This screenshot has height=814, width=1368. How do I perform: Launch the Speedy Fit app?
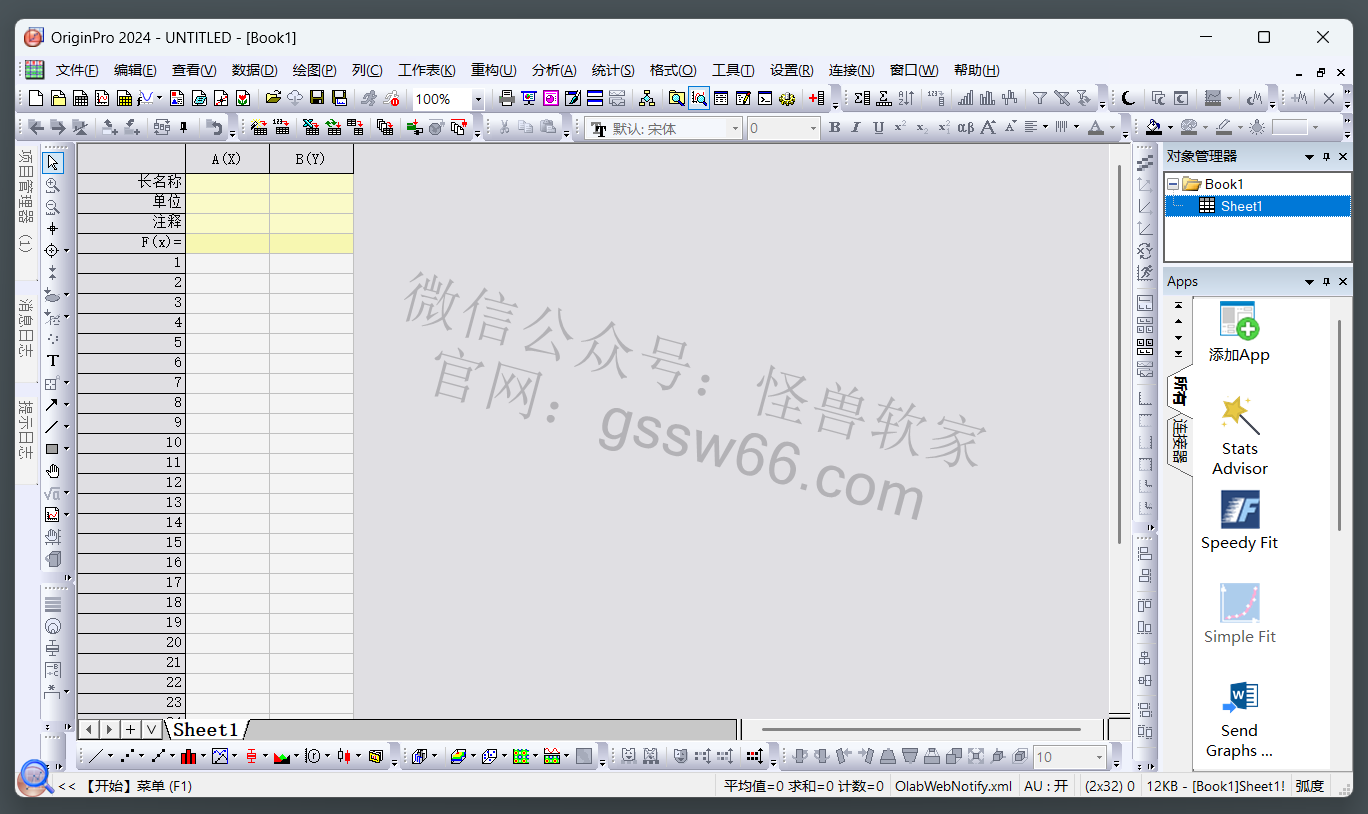tap(1239, 520)
